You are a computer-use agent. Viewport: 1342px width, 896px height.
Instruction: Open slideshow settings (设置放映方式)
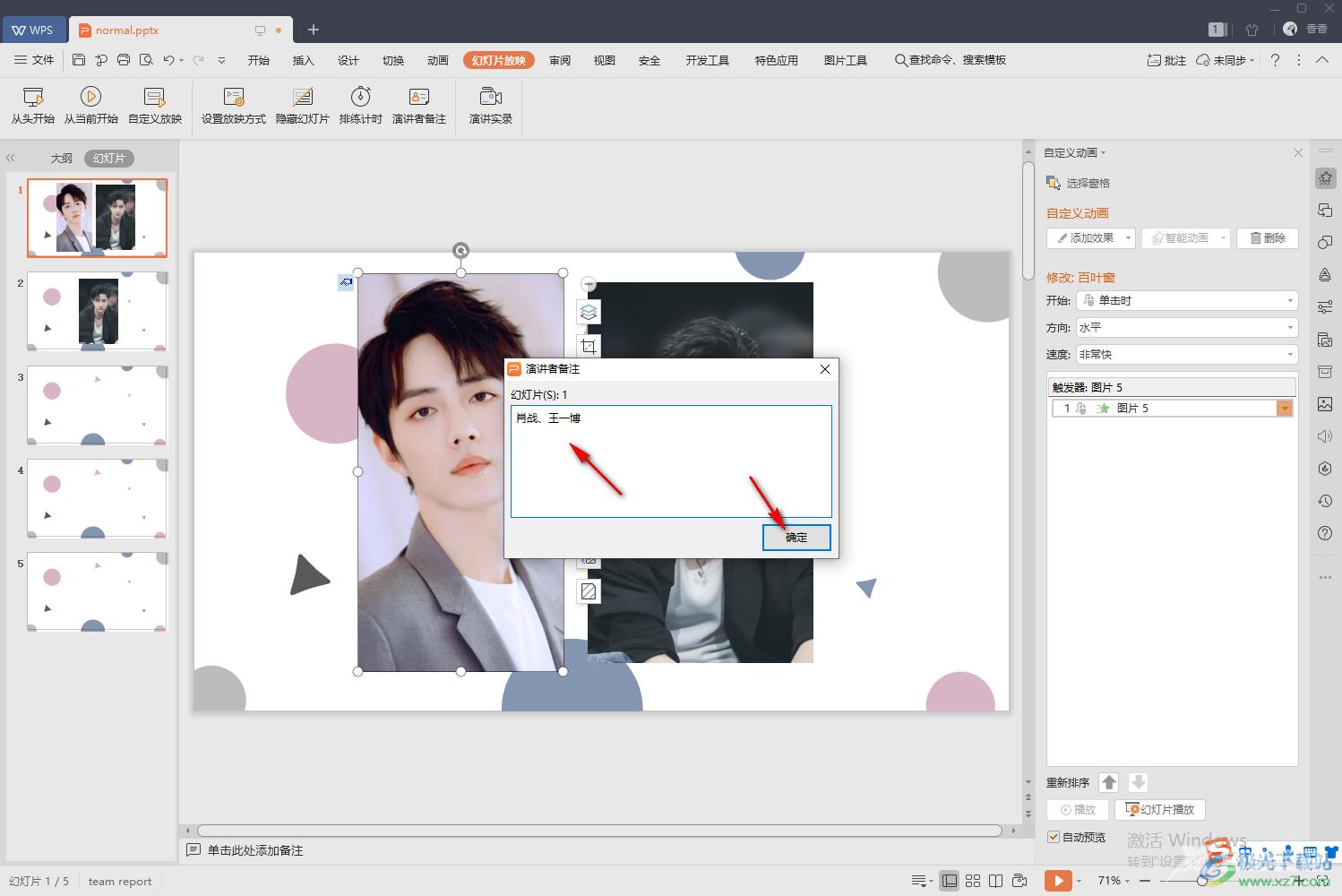click(x=233, y=106)
